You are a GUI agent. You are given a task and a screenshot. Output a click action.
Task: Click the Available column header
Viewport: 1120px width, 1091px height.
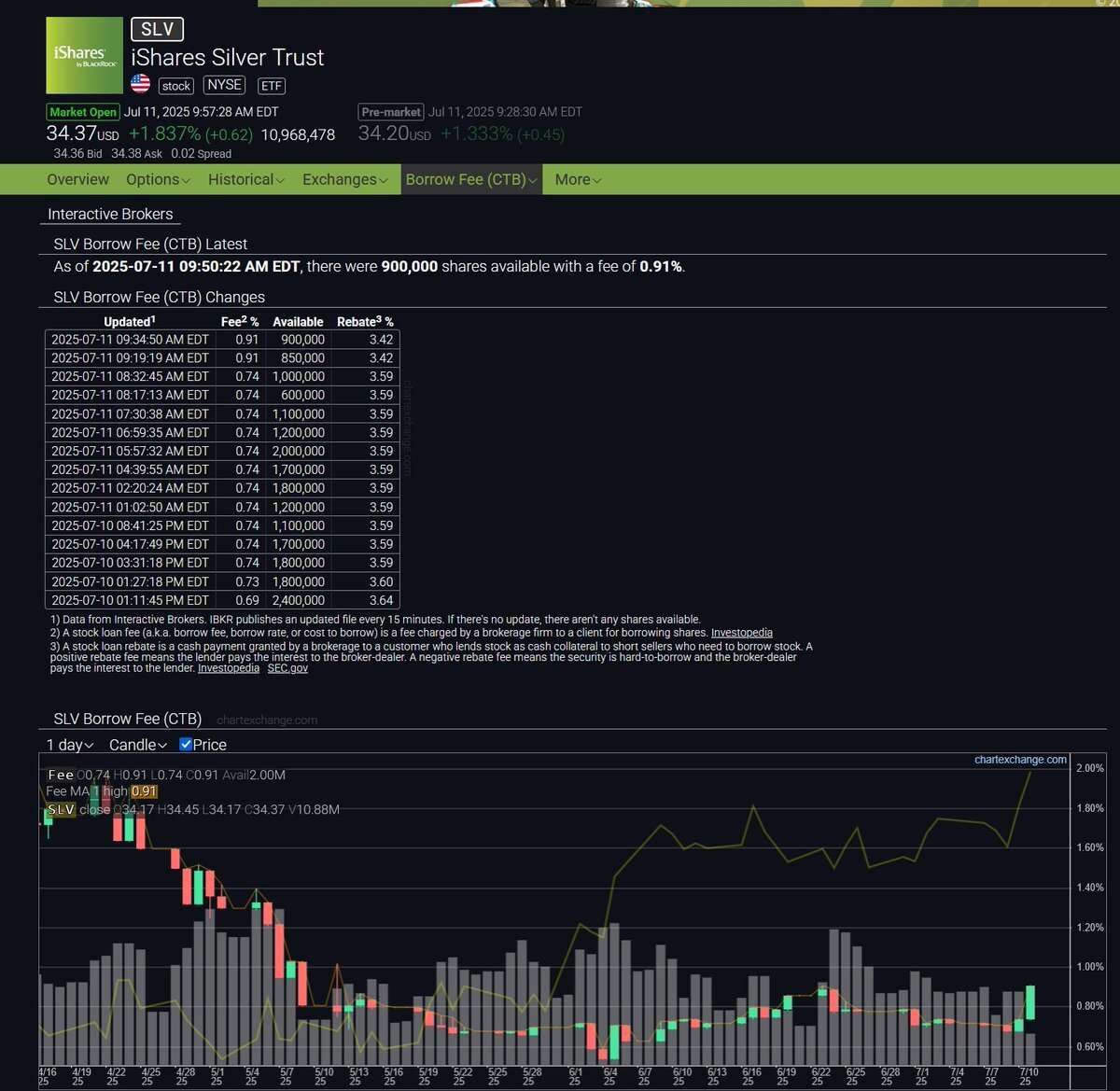pyautogui.click(x=298, y=321)
